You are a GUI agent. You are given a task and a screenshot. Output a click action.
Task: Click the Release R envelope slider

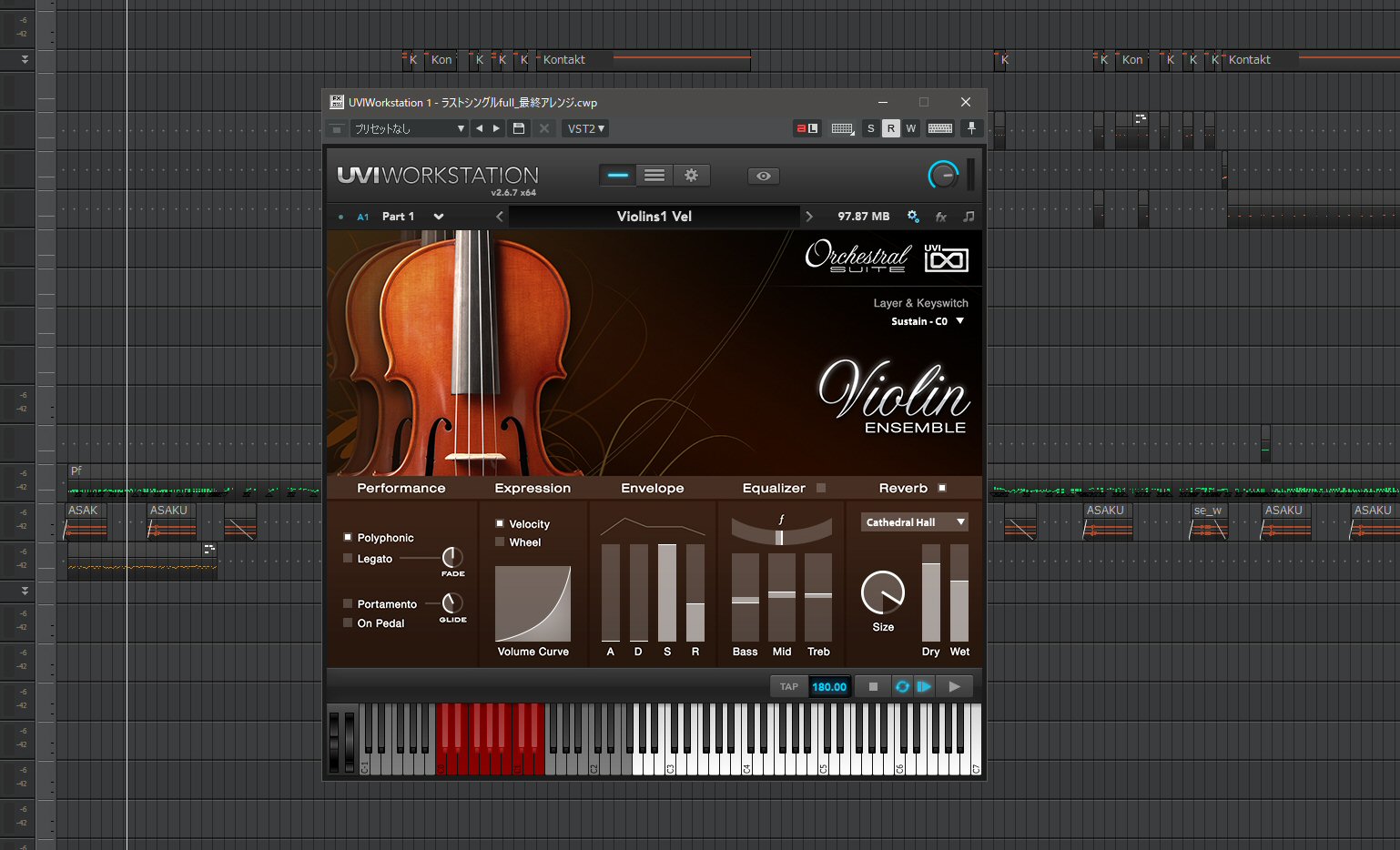tap(695, 592)
